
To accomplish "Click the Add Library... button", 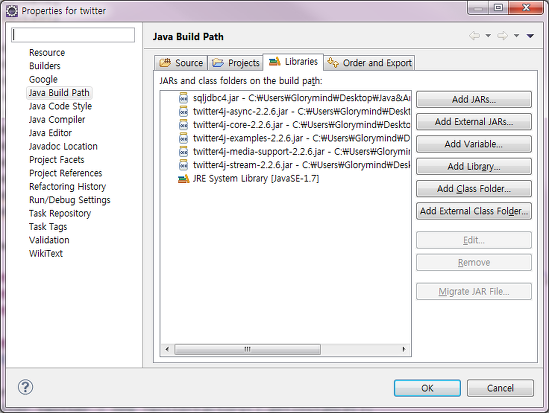I will [x=474, y=167].
